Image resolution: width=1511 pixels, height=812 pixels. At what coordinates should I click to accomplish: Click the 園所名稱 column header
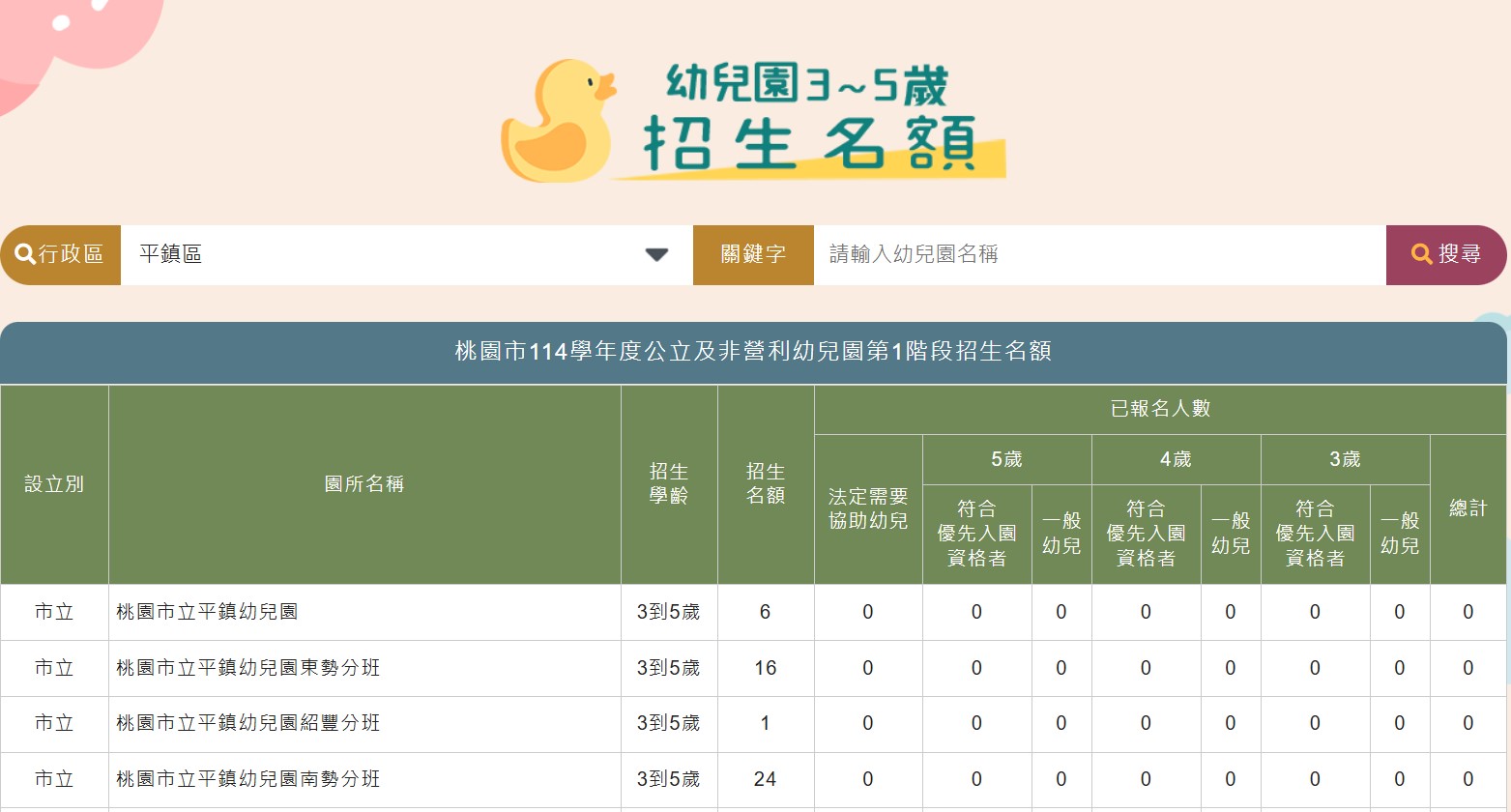coord(364,483)
